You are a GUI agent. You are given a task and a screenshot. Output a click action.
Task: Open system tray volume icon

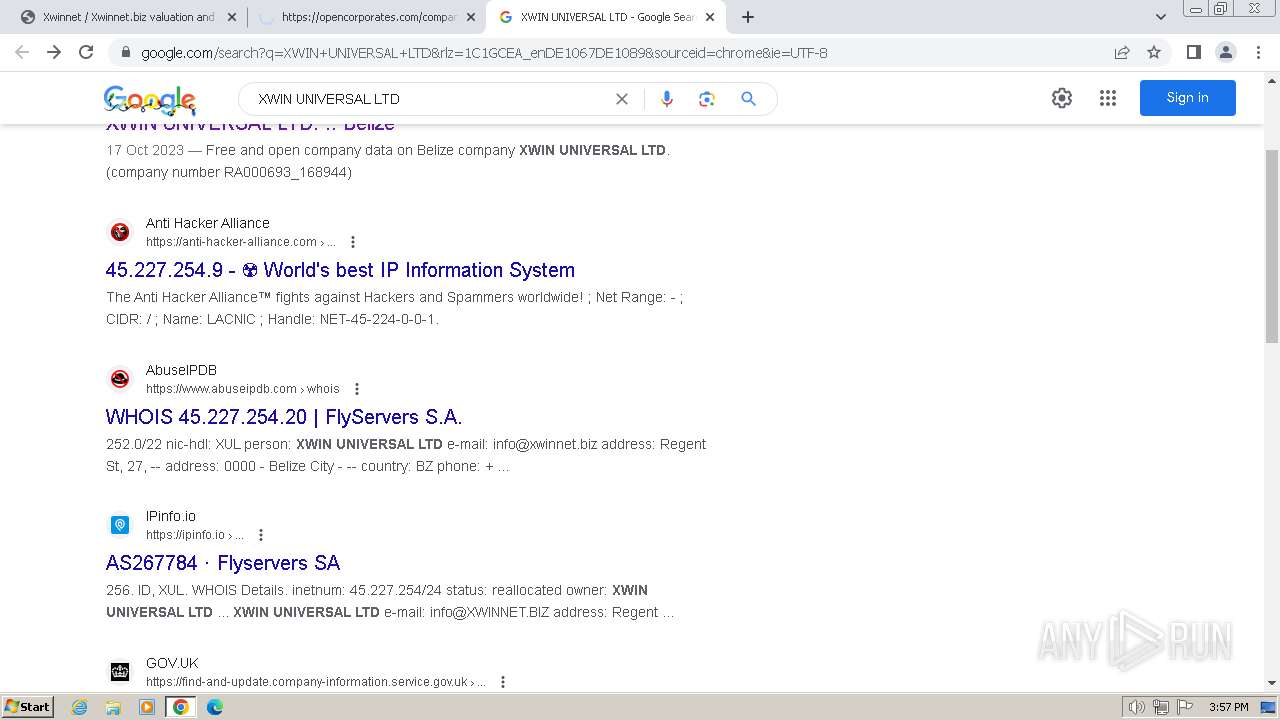click(1137, 707)
